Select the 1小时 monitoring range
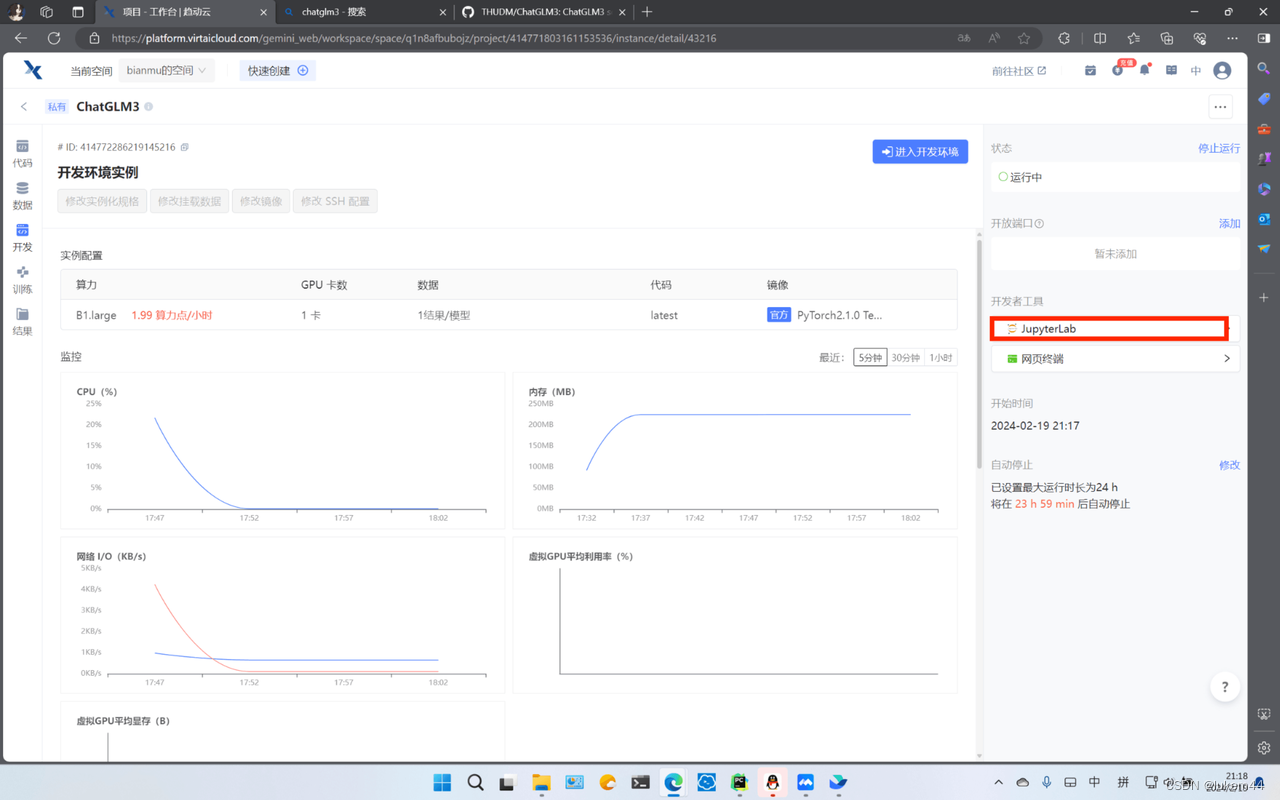The height and width of the screenshot is (800, 1280). [940, 357]
